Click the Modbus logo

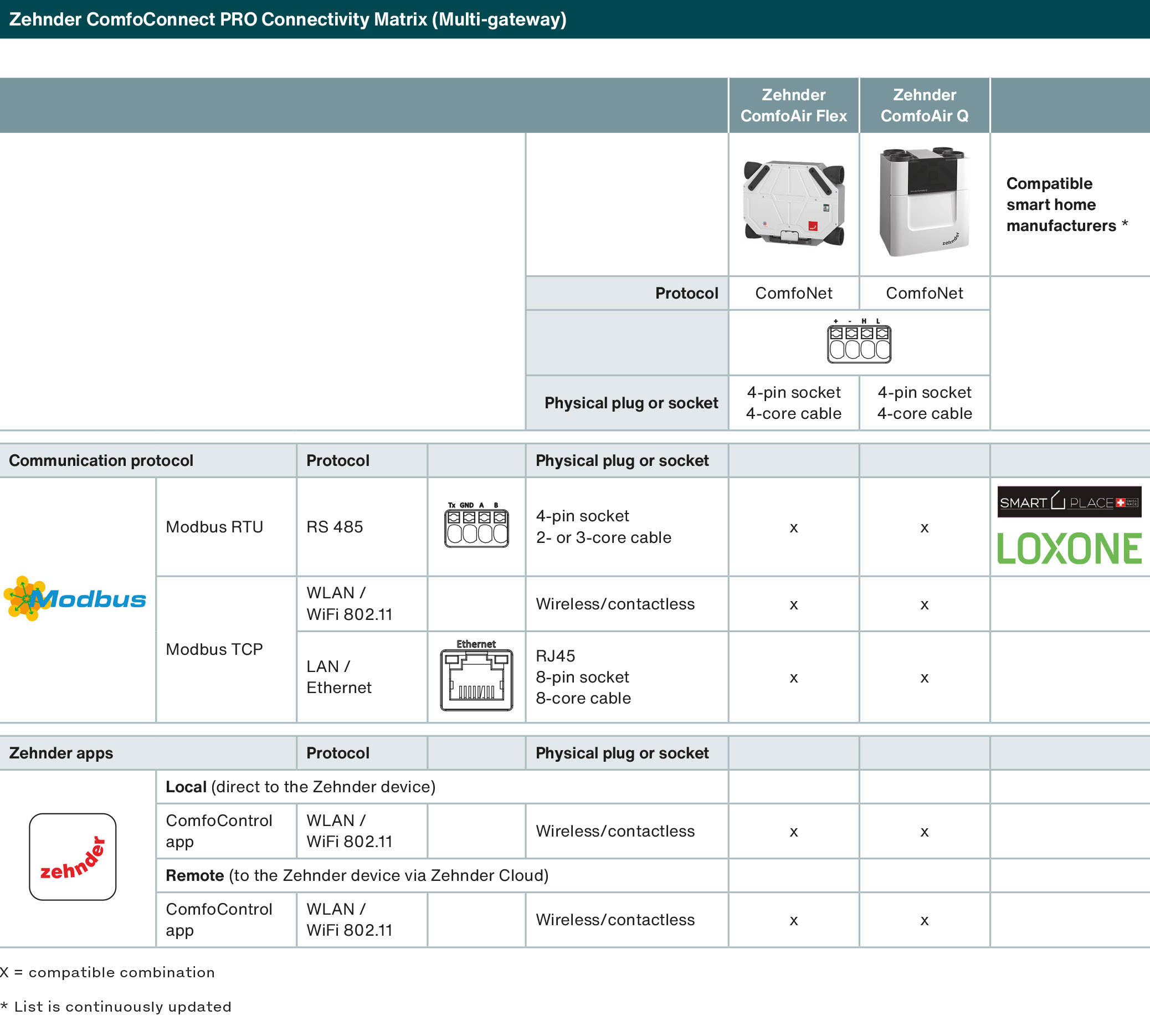[75, 599]
